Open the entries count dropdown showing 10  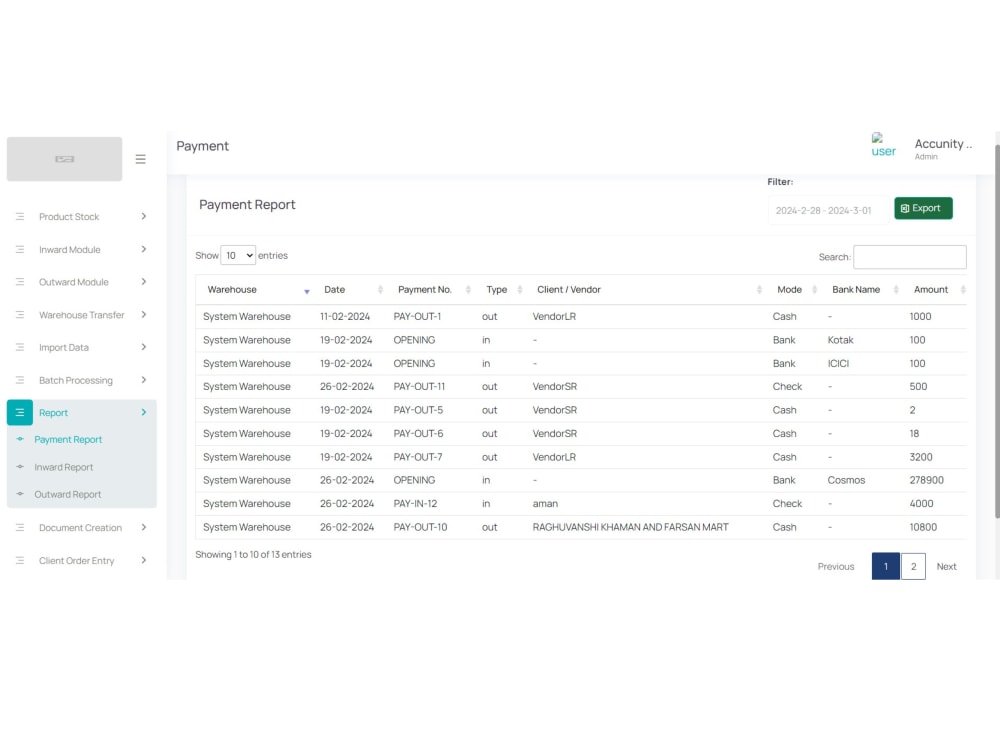coord(237,255)
